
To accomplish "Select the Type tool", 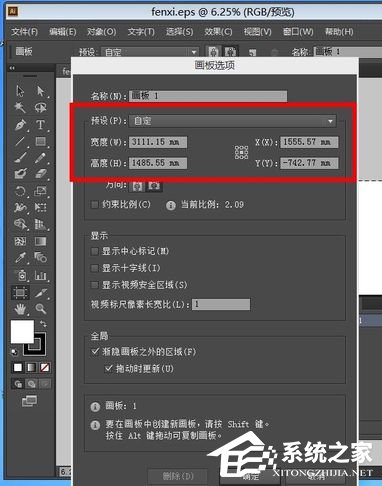I will tap(41, 125).
